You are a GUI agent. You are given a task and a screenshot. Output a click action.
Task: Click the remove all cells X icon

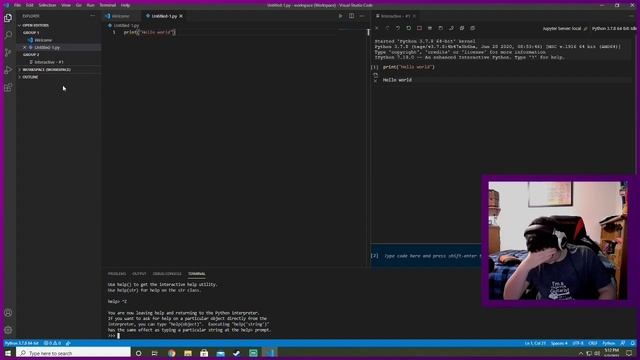pos(377,28)
